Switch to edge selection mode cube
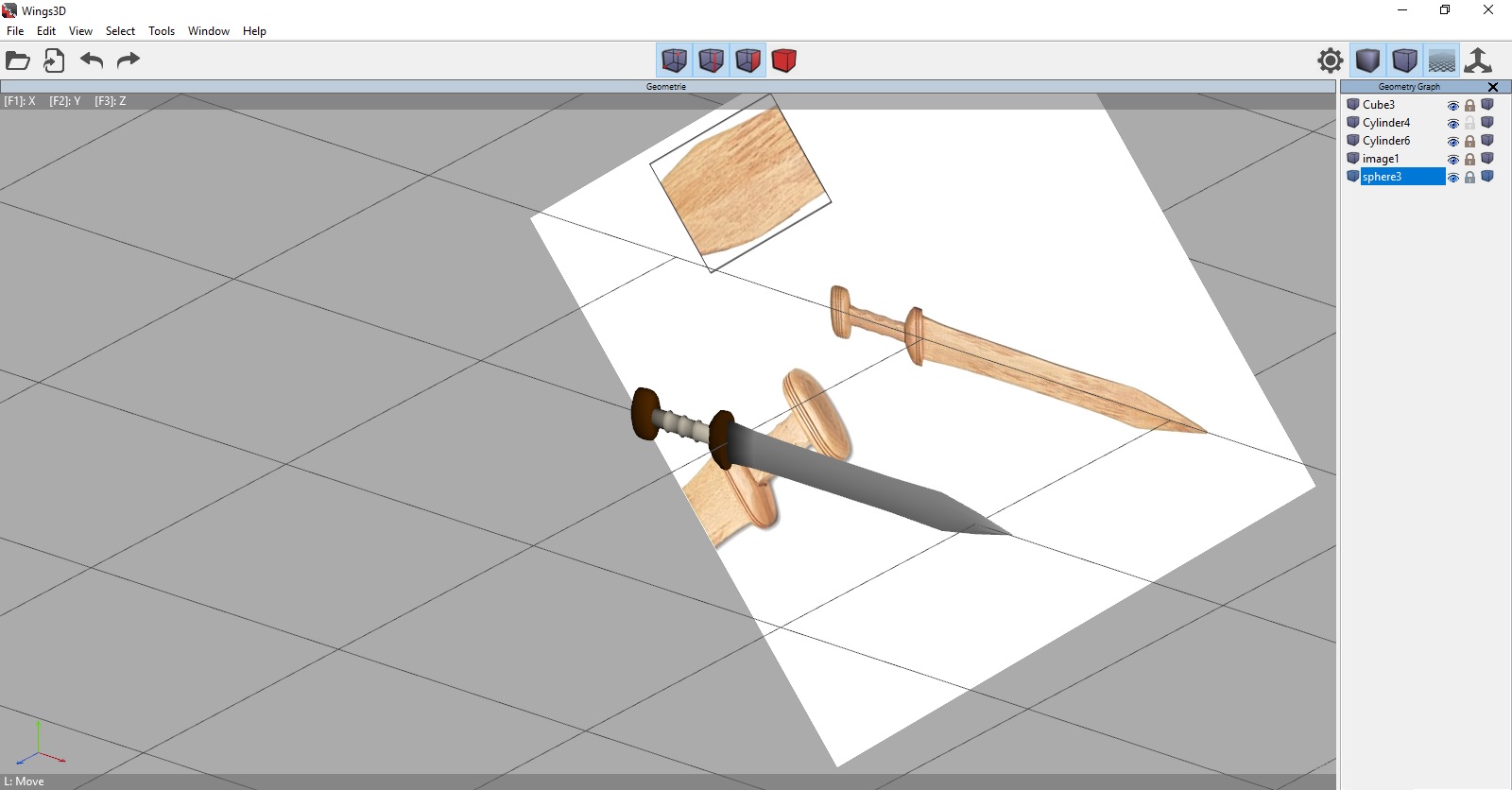Viewport: 1512px width, 790px height. pos(712,61)
